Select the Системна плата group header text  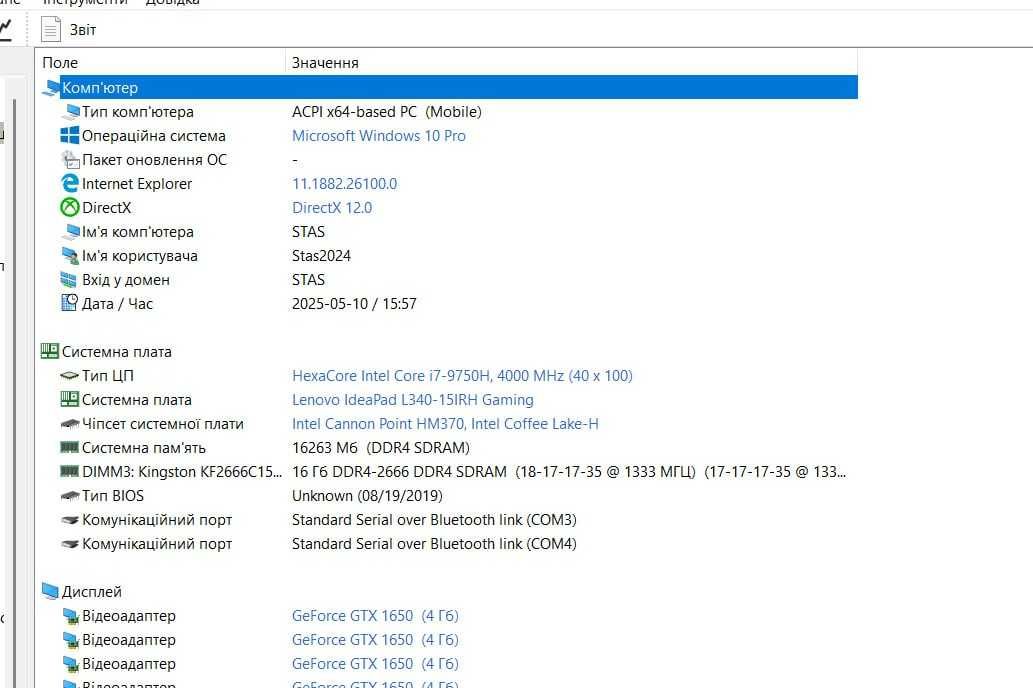pyautogui.click(x=117, y=352)
